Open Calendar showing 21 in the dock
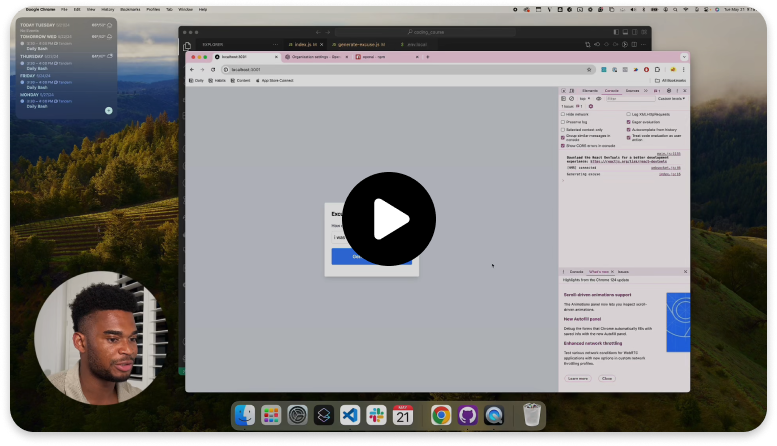Viewport: 777px width, 446px height. pyautogui.click(x=403, y=415)
